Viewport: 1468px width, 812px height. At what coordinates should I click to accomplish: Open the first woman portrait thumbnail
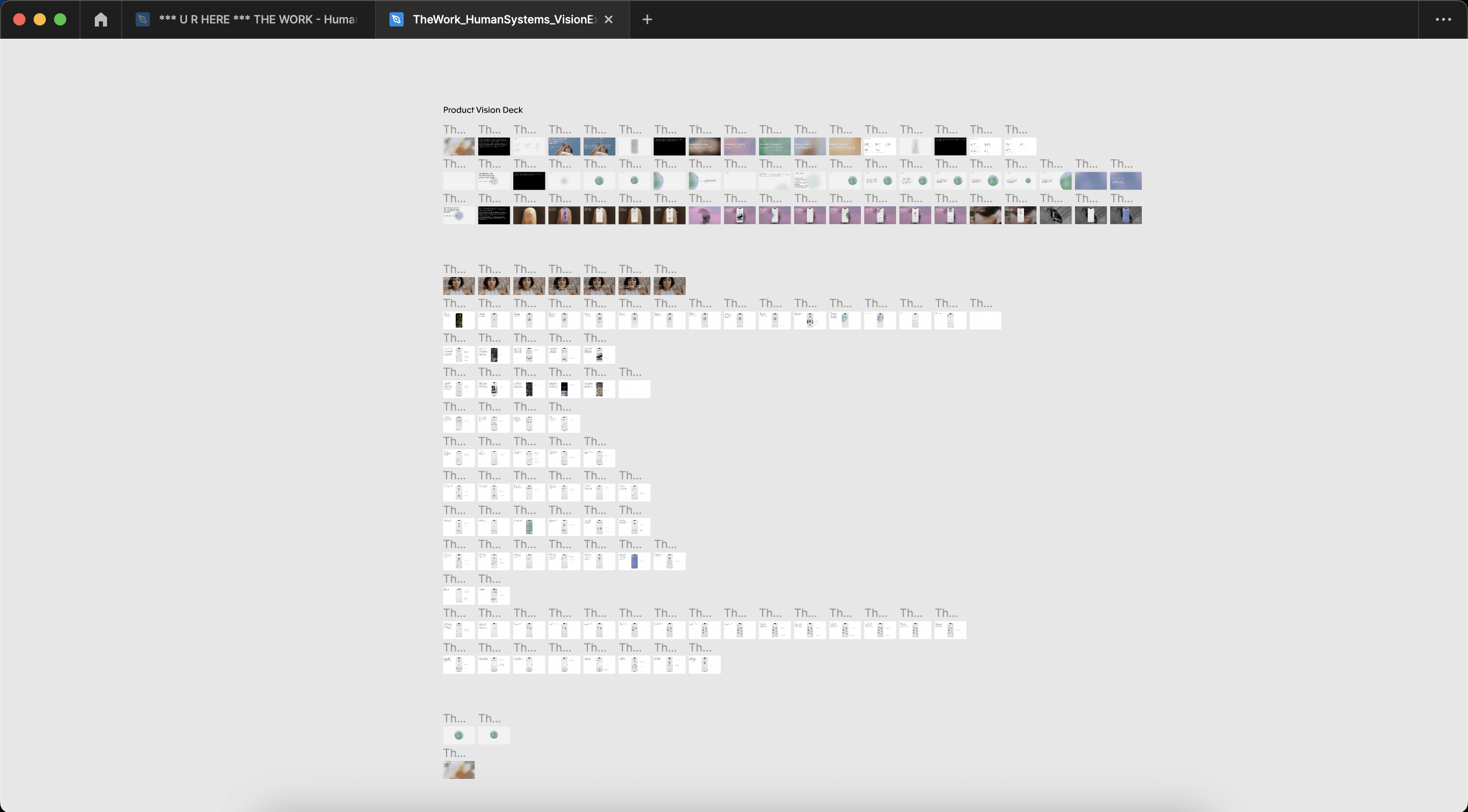point(459,286)
